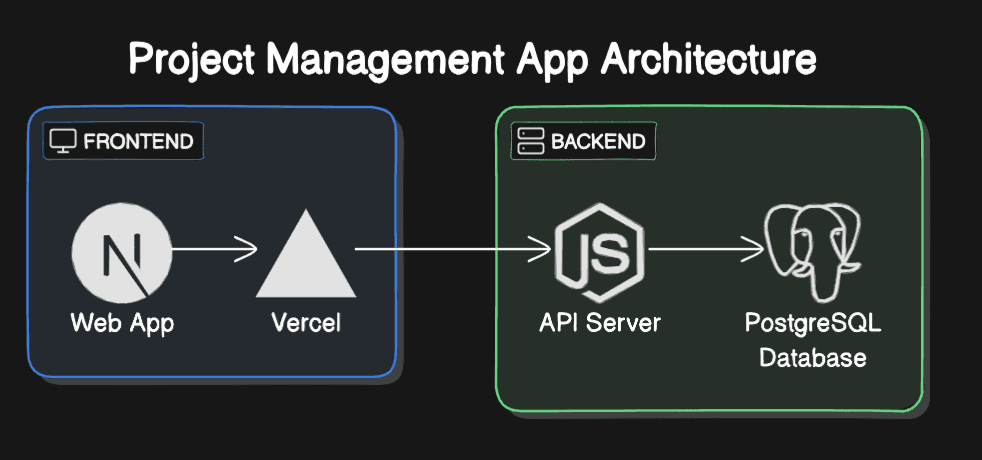This screenshot has width=982, height=460.
Task: Select the 'PostgreSQL Database' caption
Action: point(813,340)
